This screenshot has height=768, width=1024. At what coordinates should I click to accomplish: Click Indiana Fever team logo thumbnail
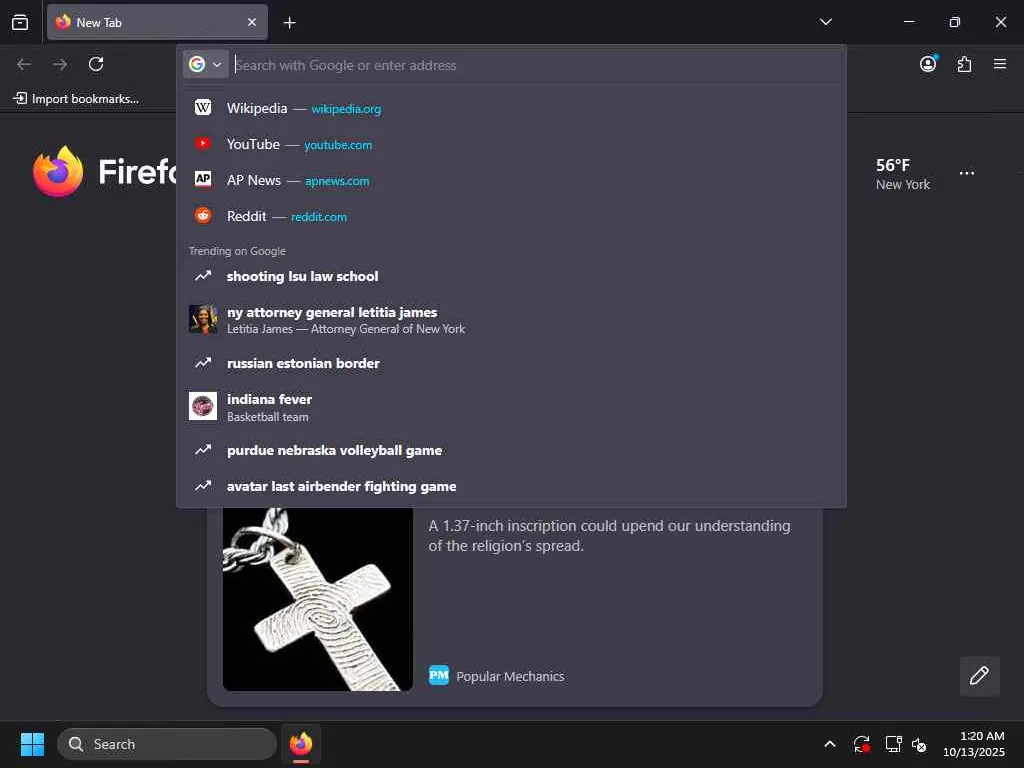[203, 406]
